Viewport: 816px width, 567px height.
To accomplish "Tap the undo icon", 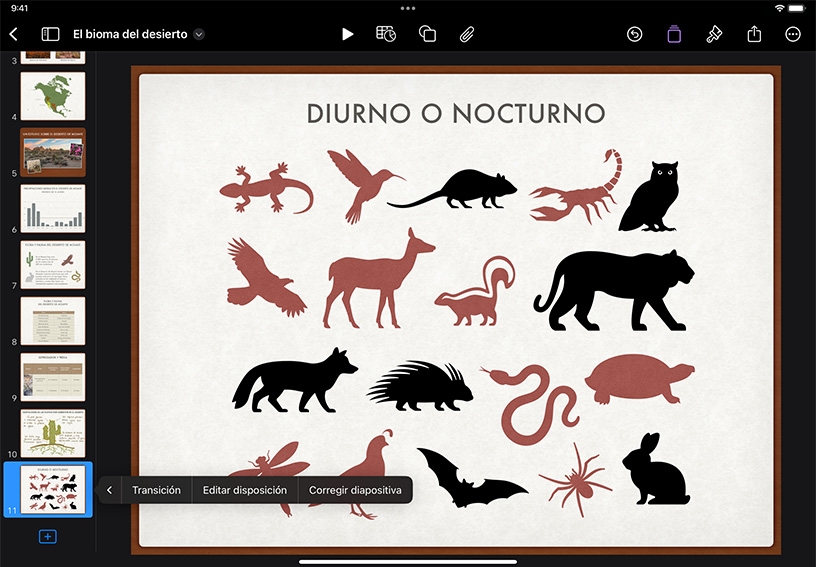I will click(x=634, y=34).
